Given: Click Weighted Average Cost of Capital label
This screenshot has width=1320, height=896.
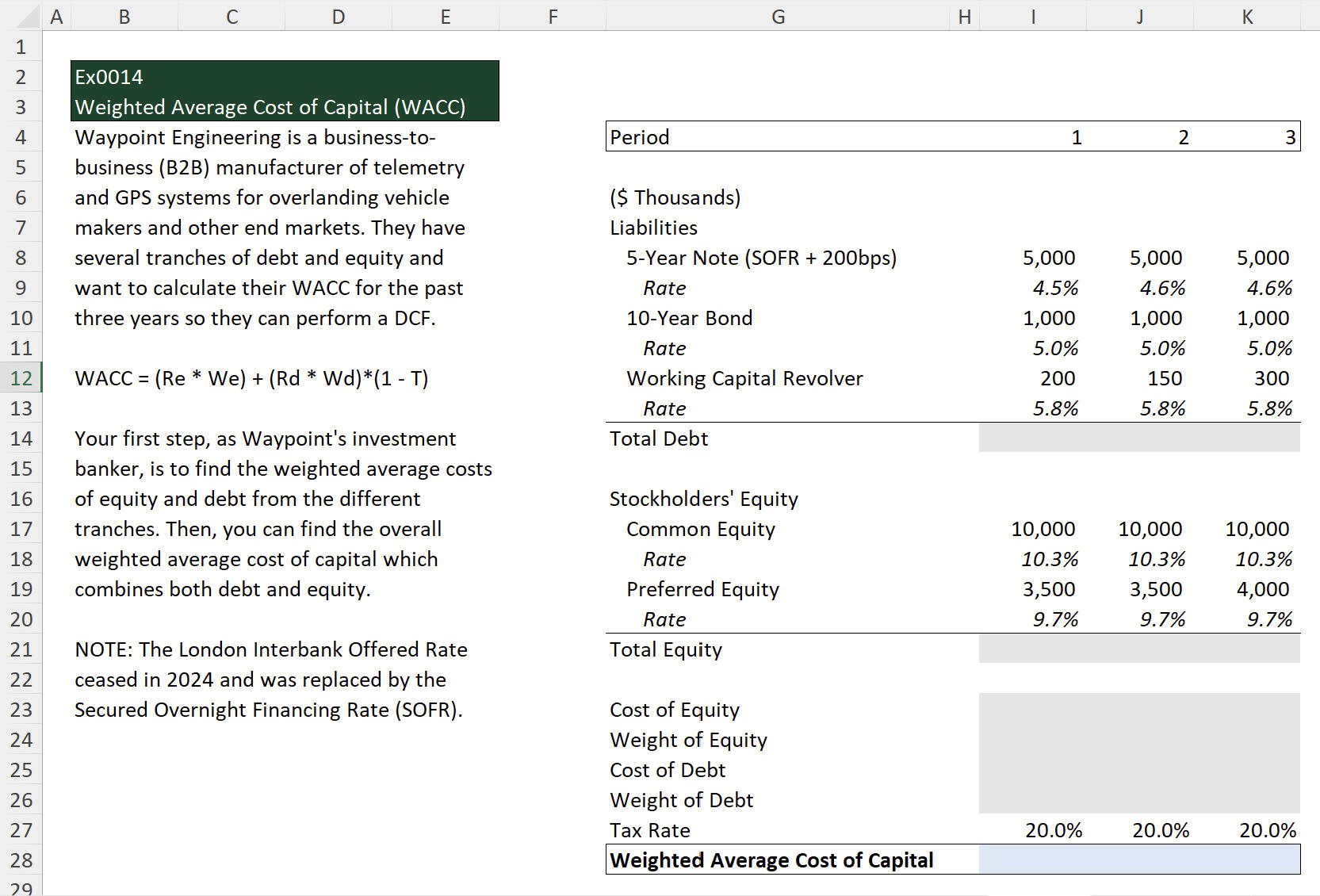Looking at the screenshot, I should [x=771, y=860].
